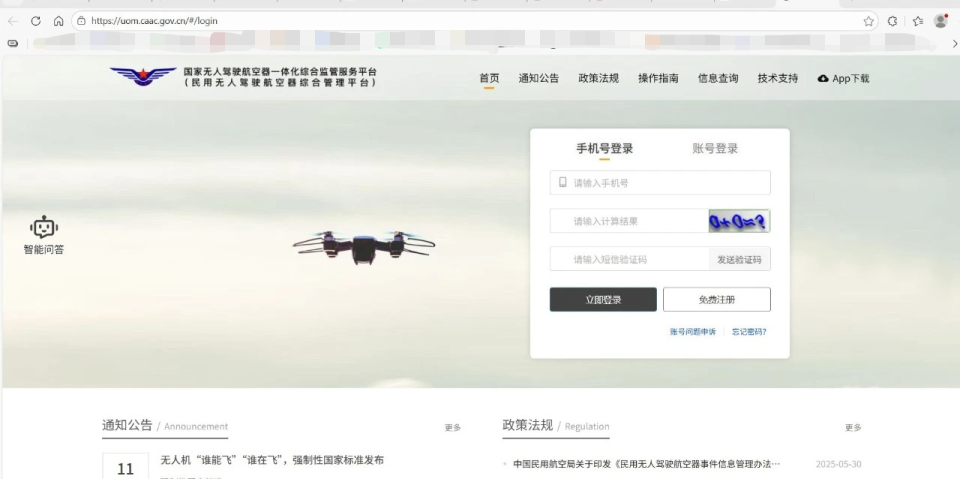Screen dimensions: 960x479
Task: Click 更多 beside 政策法规 heading
Action: pos(853,428)
